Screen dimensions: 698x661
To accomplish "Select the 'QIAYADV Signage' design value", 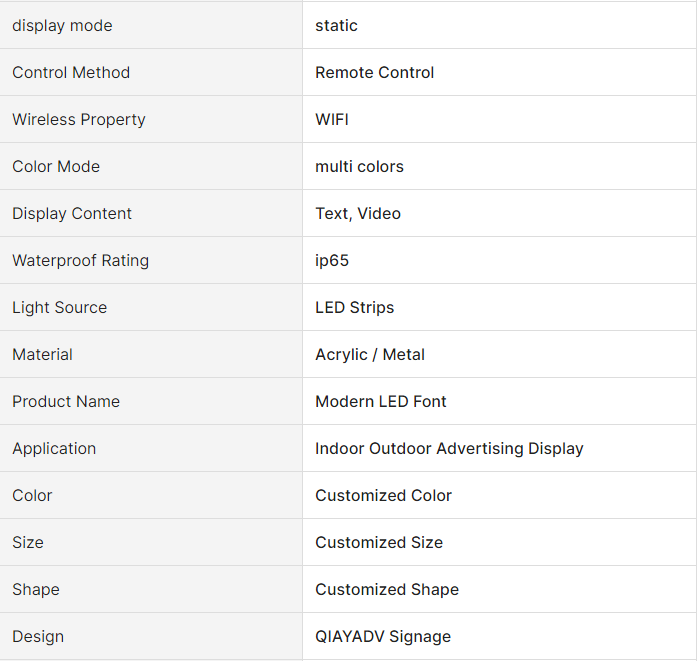I will pos(383,637).
